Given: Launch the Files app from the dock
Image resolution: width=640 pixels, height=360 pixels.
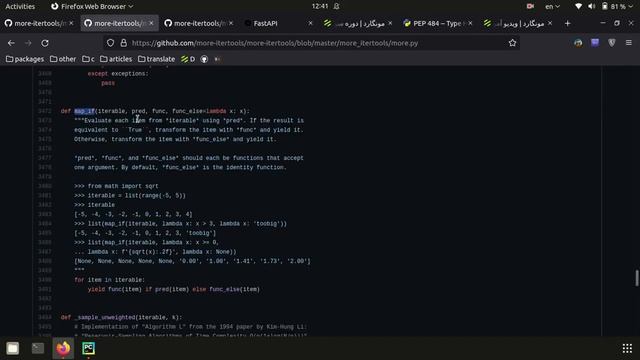Looking at the screenshot, I should click(13, 348).
